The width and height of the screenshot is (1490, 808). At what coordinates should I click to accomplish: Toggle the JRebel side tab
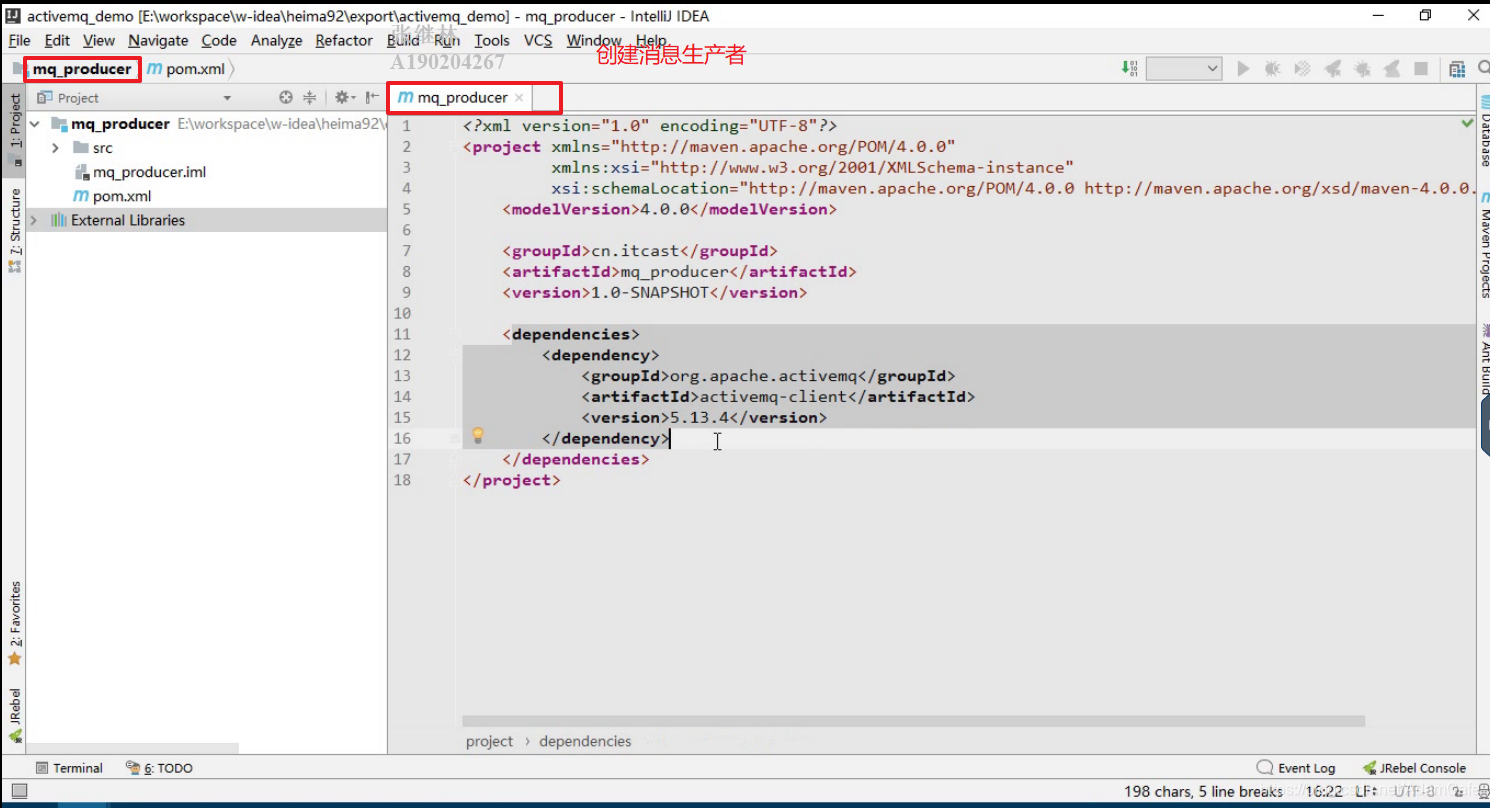[x=15, y=714]
